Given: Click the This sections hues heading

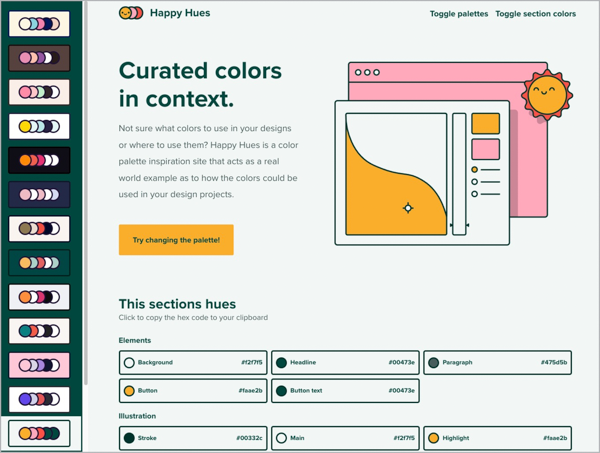Looking at the screenshot, I should pyautogui.click(x=177, y=304).
